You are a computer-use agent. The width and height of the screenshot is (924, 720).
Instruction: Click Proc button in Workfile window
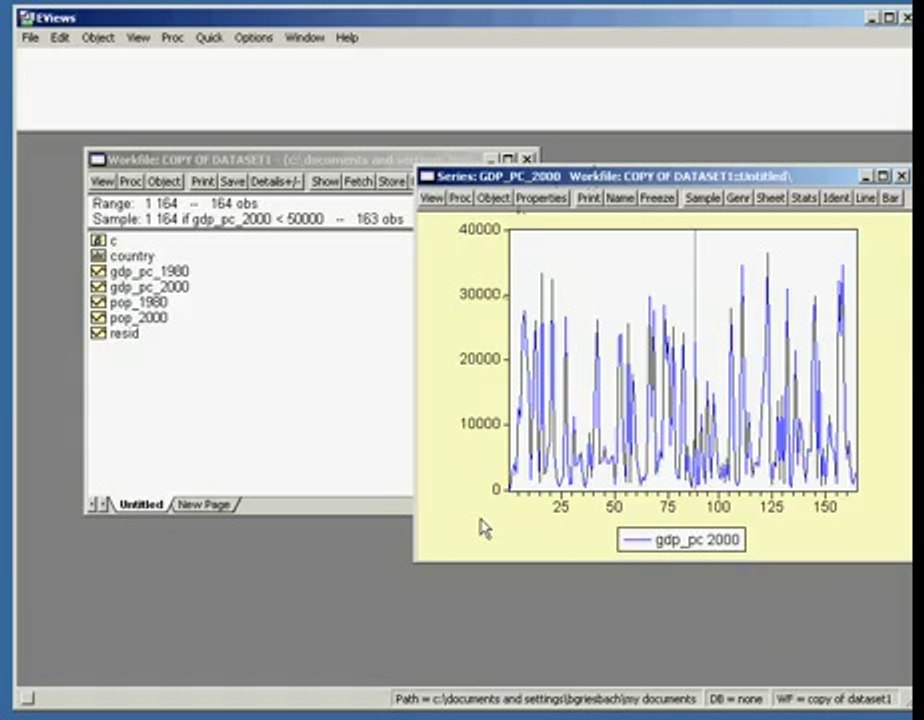coord(130,181)
